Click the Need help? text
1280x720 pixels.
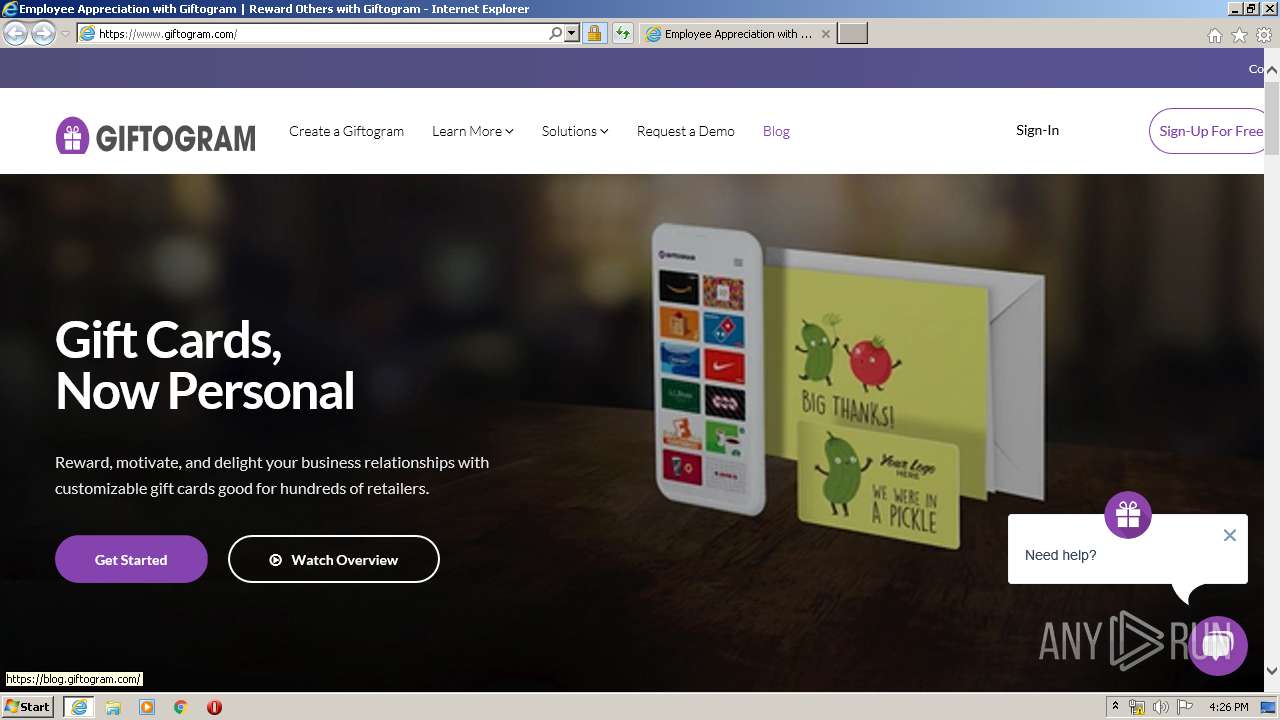pos(1060,555)
